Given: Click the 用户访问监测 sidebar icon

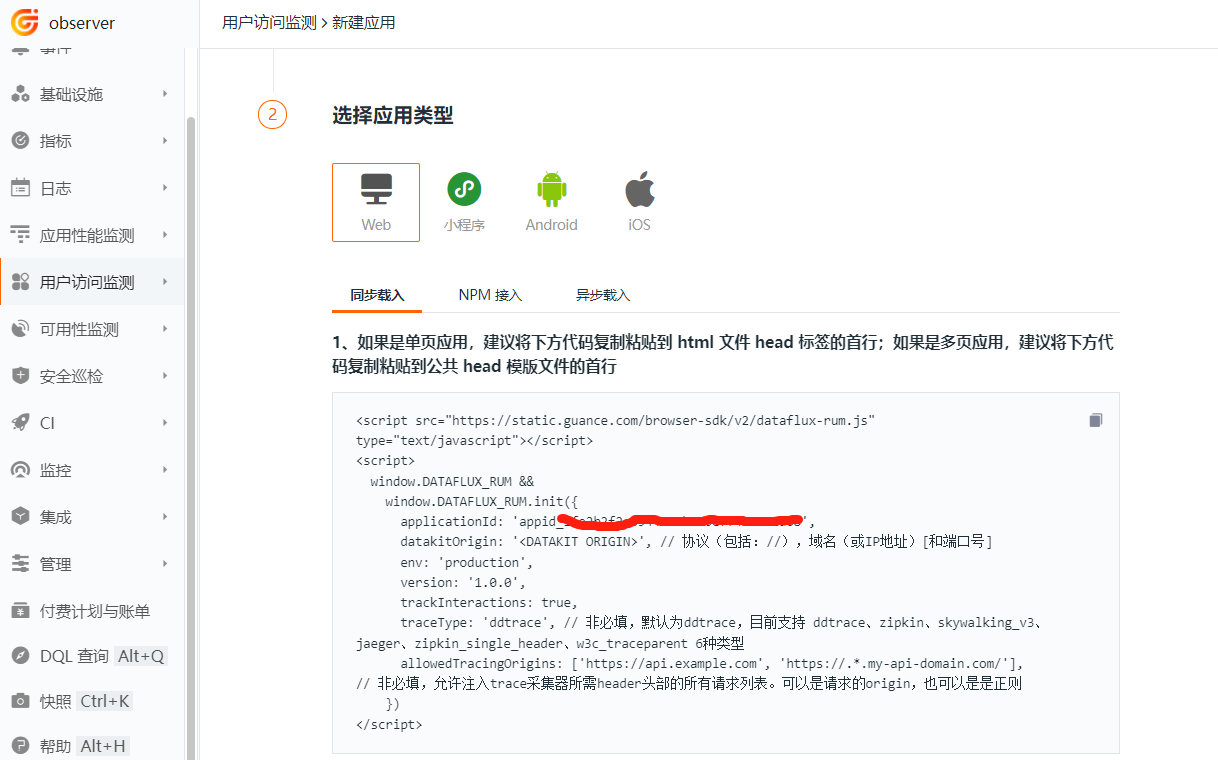Looking at the screenshot, I should point(20,282).
